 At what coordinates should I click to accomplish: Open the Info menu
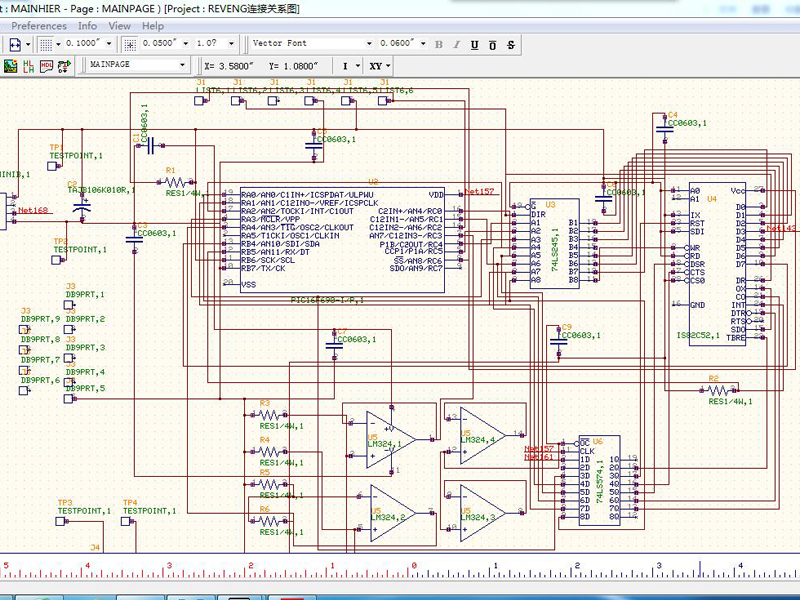click(87, 26)
